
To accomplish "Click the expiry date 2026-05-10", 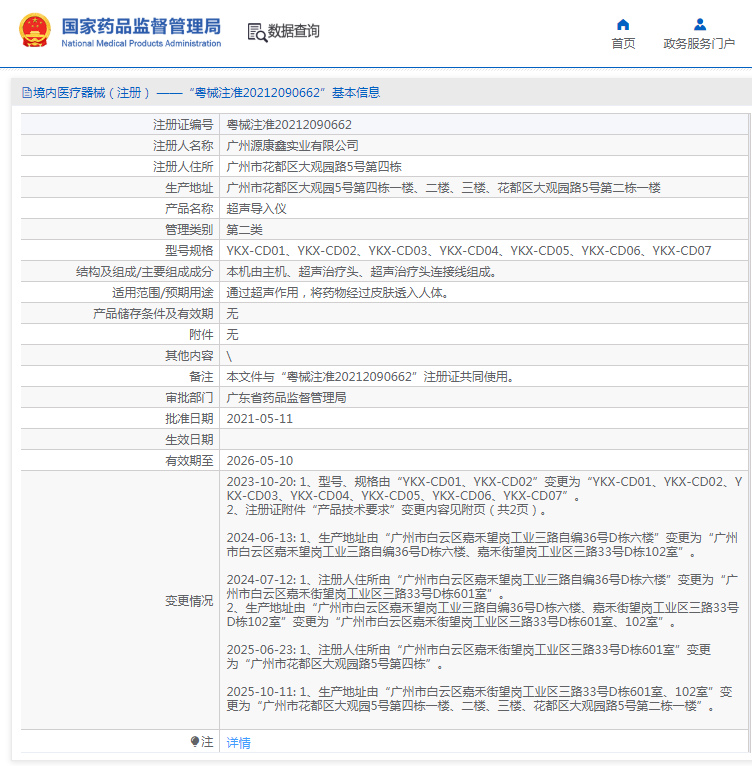I will (260, 461).
